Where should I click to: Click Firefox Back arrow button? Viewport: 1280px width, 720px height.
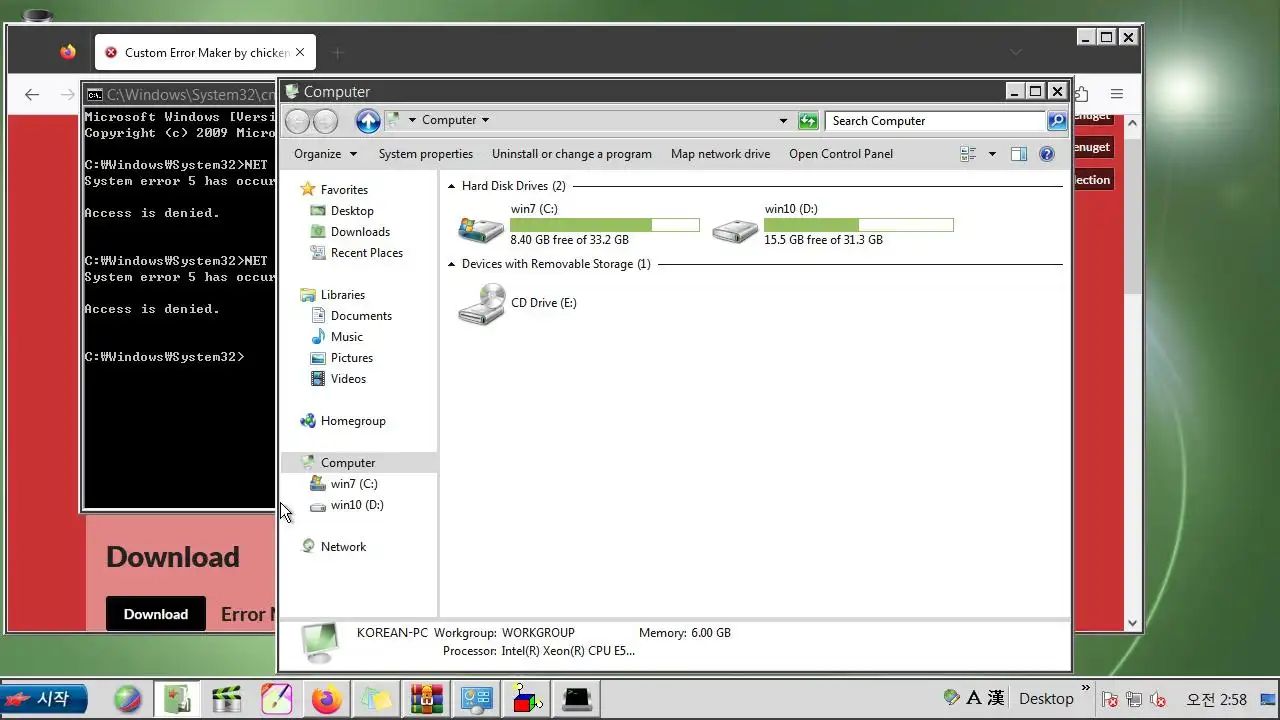coord(32,95)
